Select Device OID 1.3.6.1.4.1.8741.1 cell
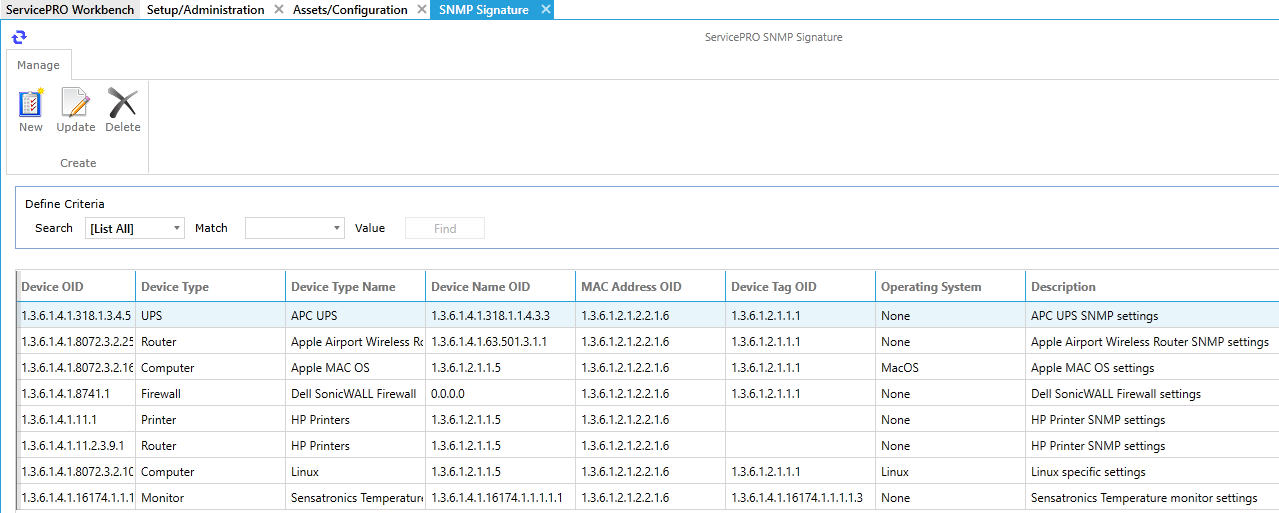 coord(76,393)
